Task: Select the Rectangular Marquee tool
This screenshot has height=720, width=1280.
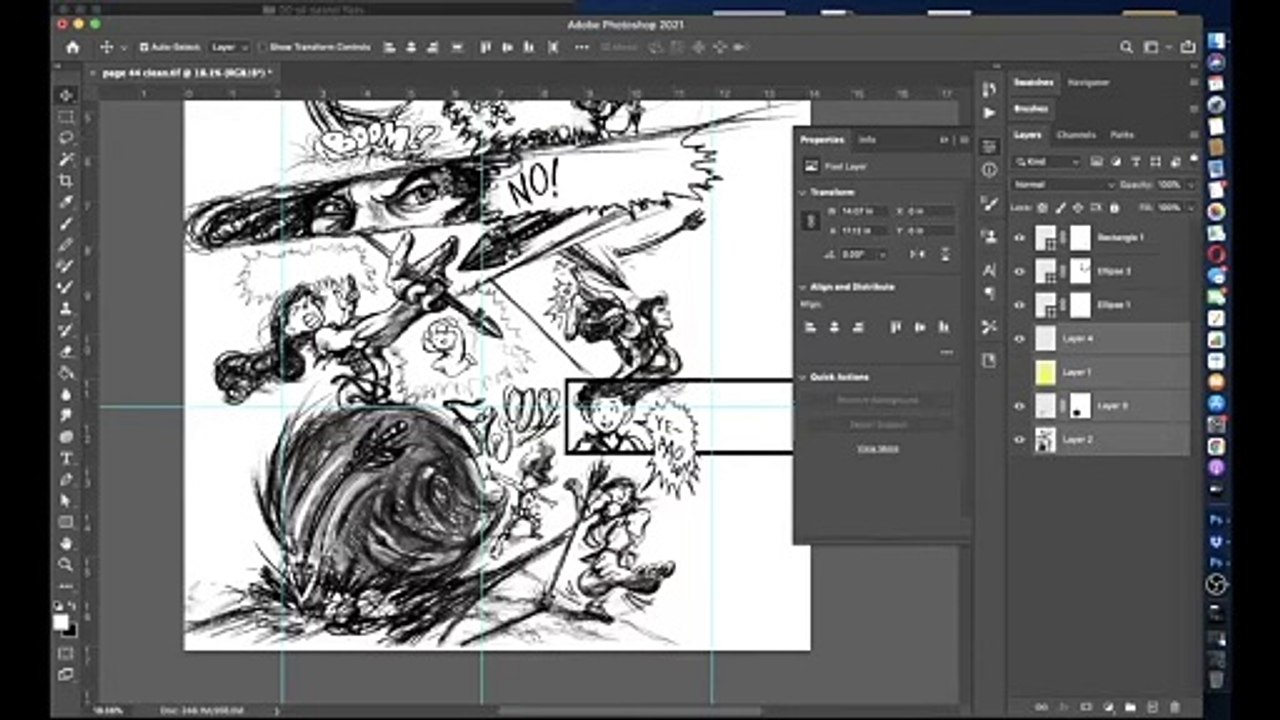Action: pos(66,117)
